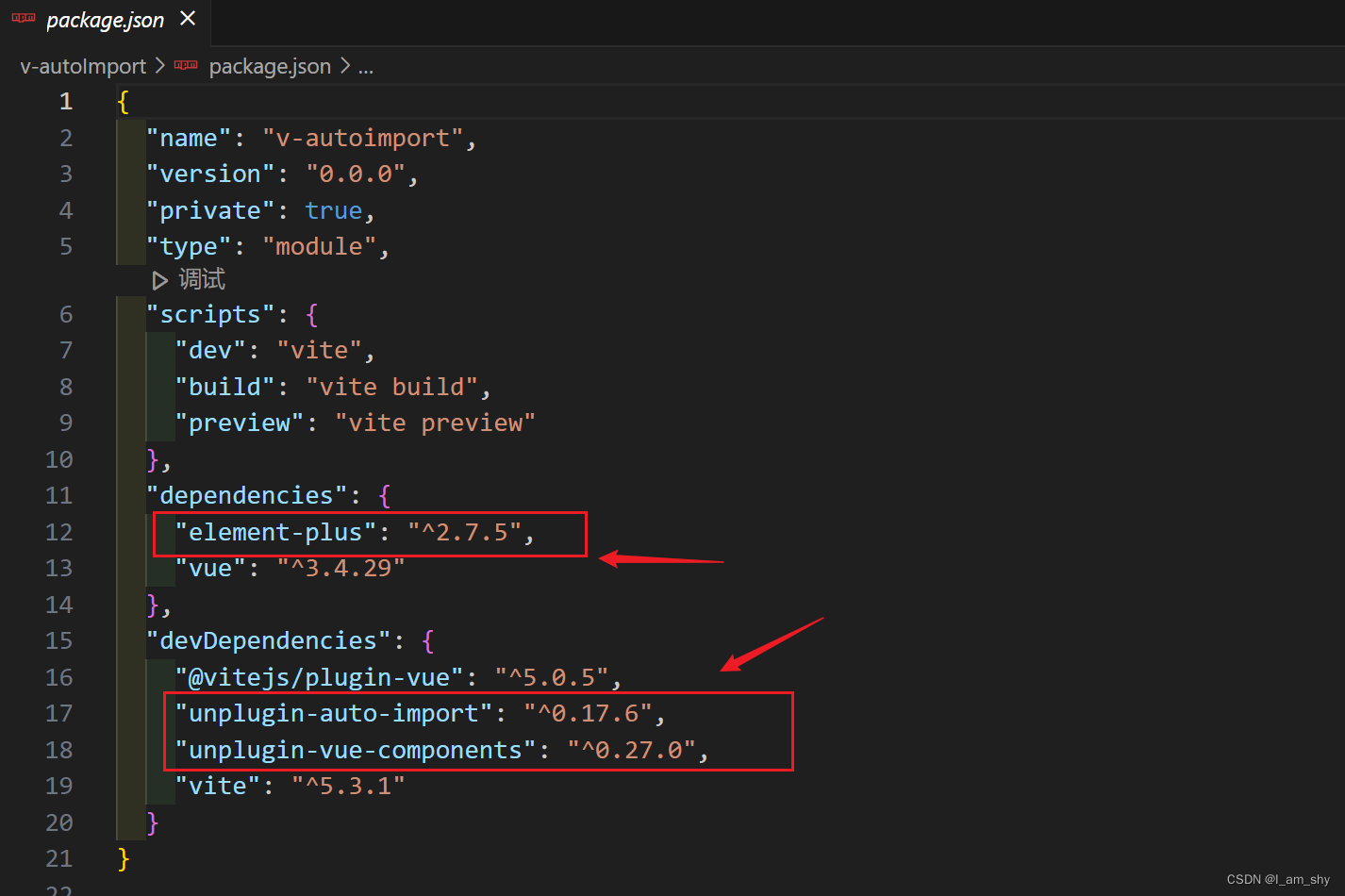
Task: Click the "vite preview" value
Action: tap(436, 423)
